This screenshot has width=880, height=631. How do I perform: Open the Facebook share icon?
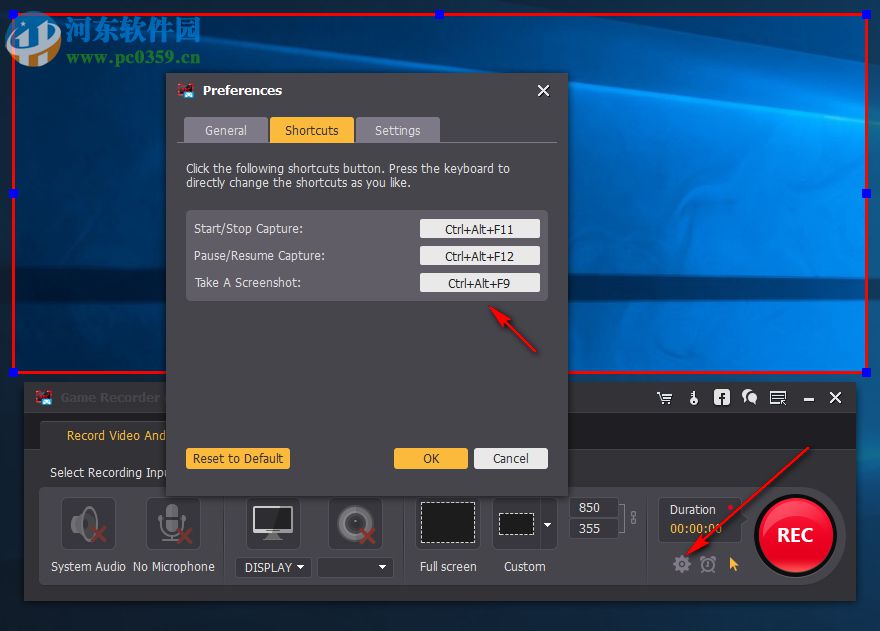[x=721, y=397]
